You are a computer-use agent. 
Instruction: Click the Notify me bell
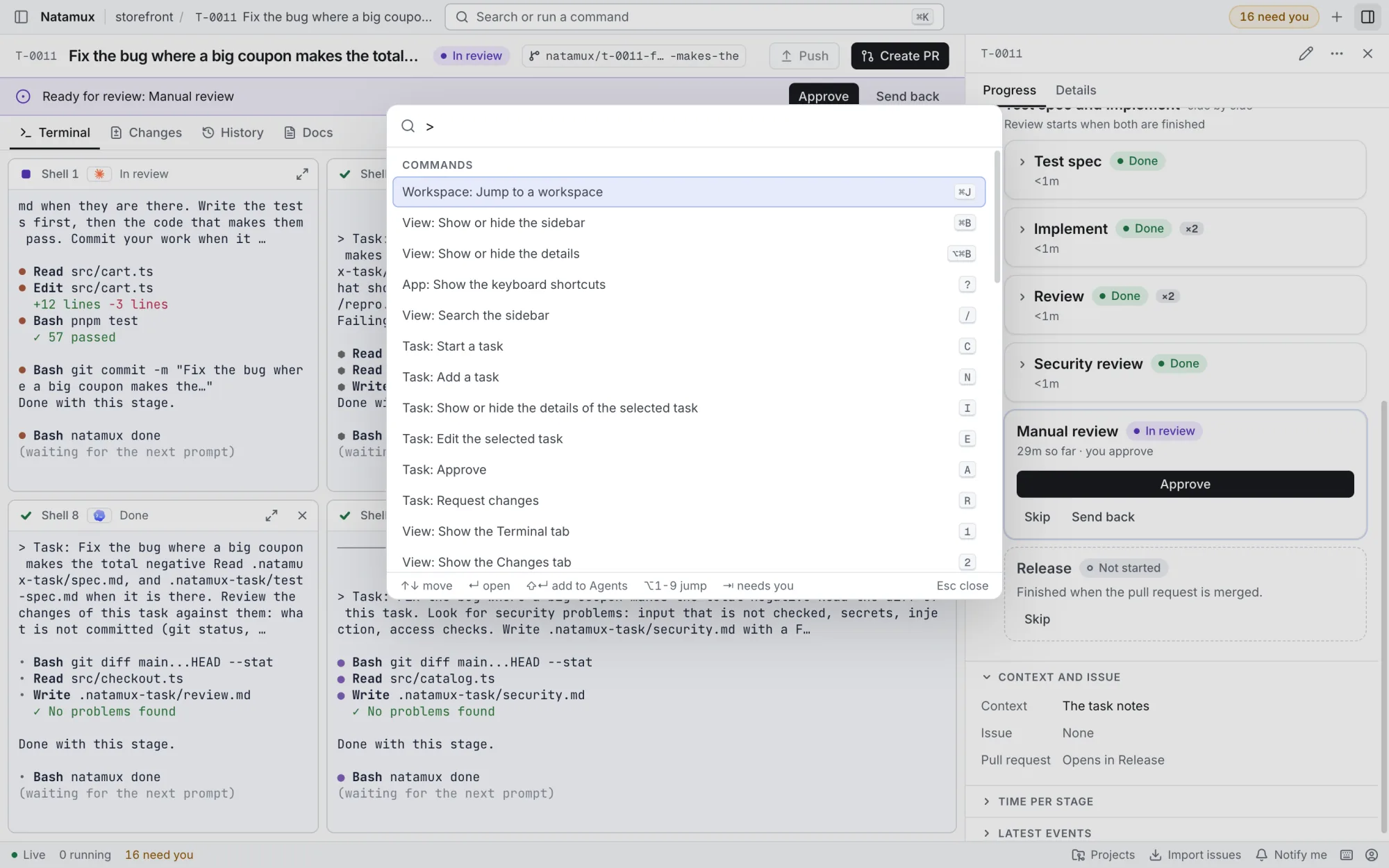[x=1291, y=855]
